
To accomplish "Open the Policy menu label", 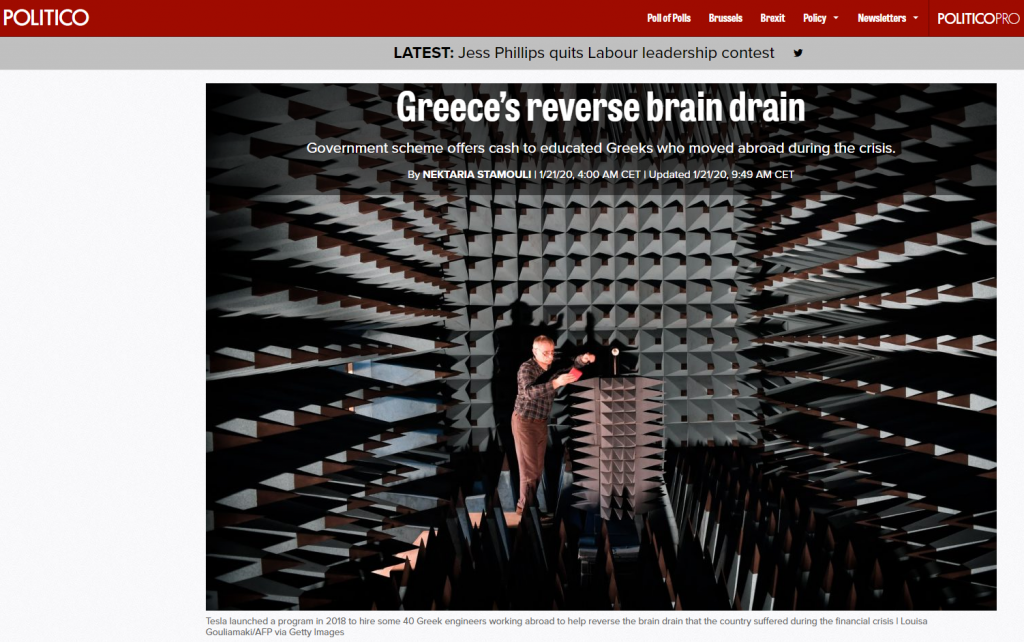I will click(814, 18).
